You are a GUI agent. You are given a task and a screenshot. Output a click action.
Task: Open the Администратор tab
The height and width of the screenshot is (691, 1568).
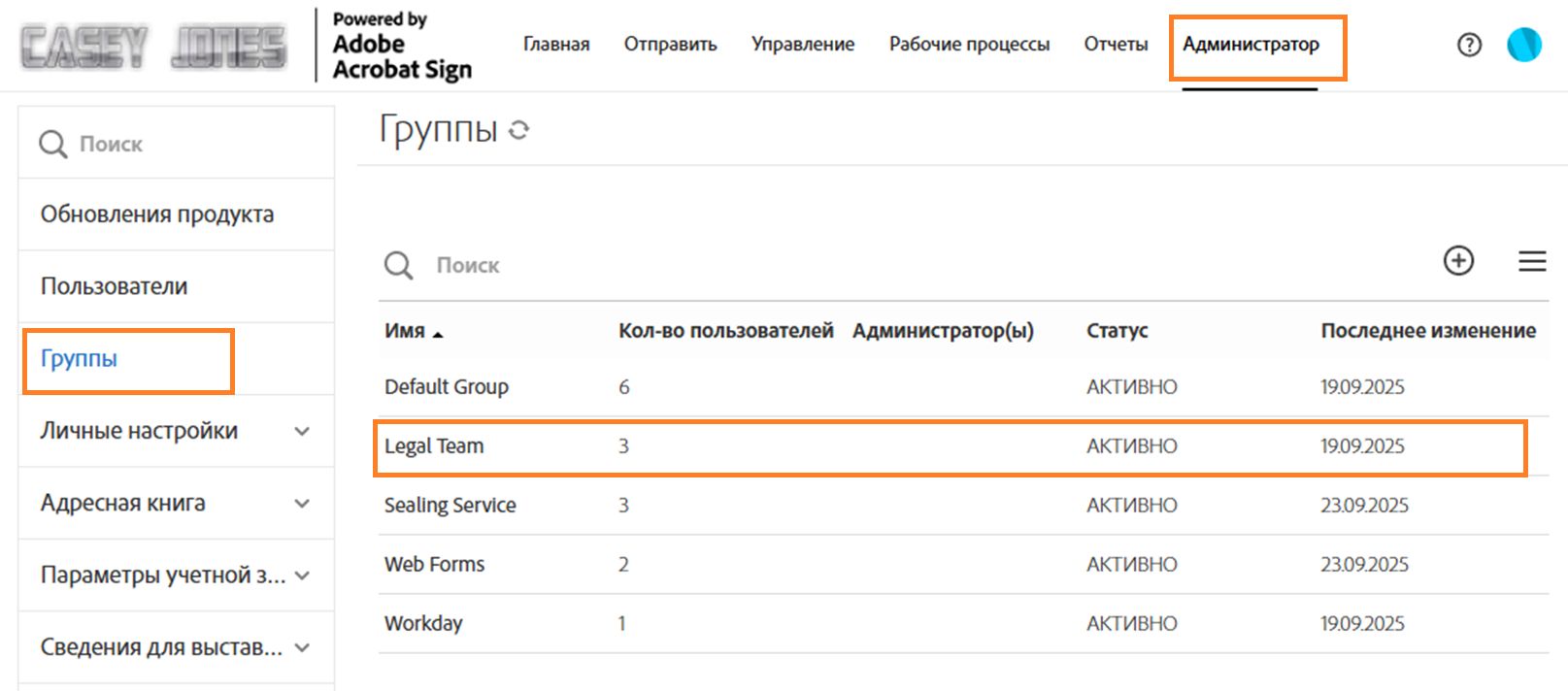click(x=1251, y=45)
